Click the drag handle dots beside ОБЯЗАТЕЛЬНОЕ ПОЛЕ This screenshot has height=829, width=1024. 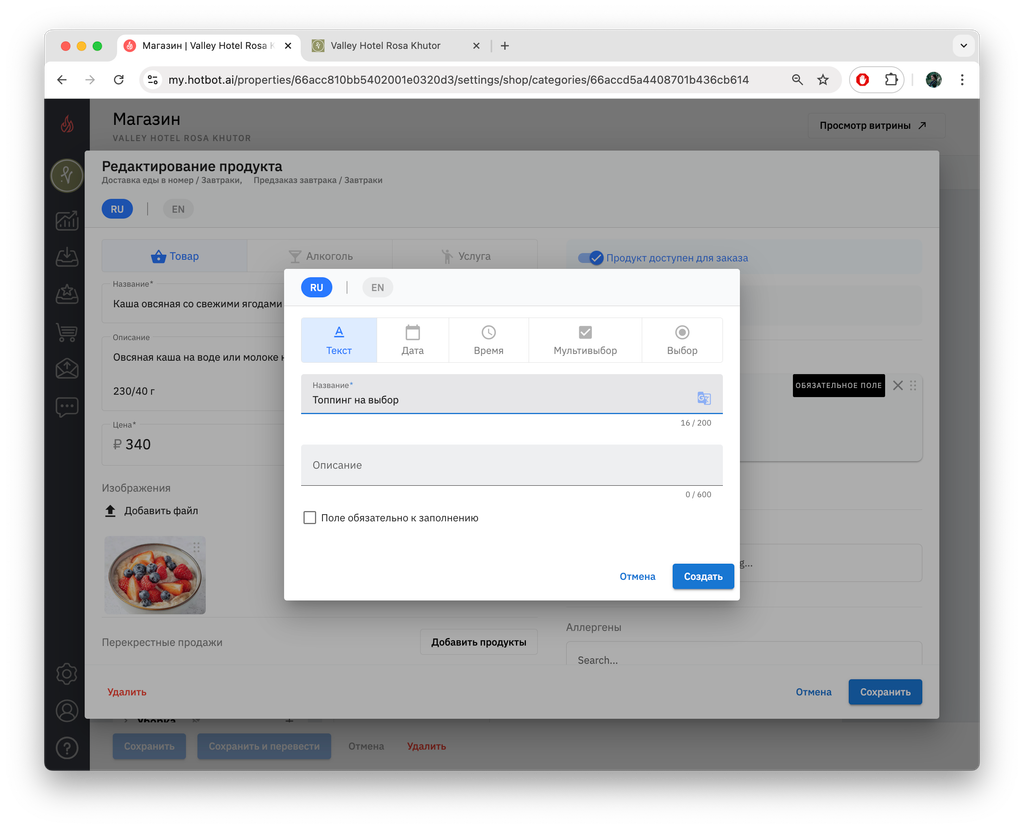[913, 385]
